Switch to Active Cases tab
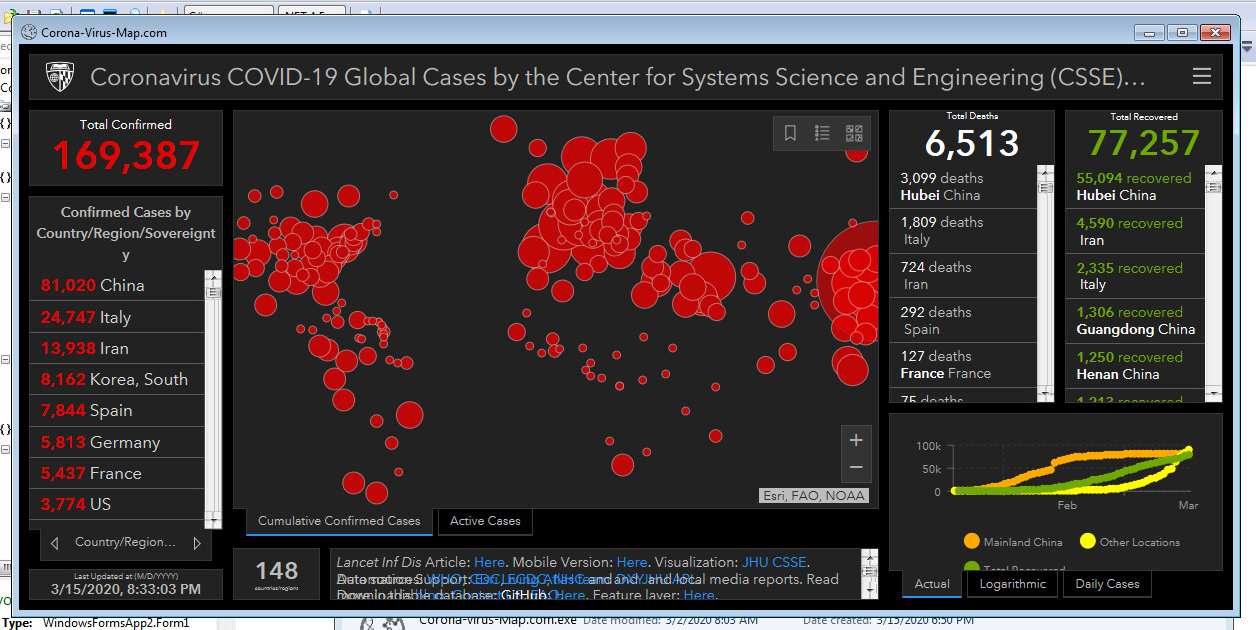The image size is (1256, 630). click(485, 521)
